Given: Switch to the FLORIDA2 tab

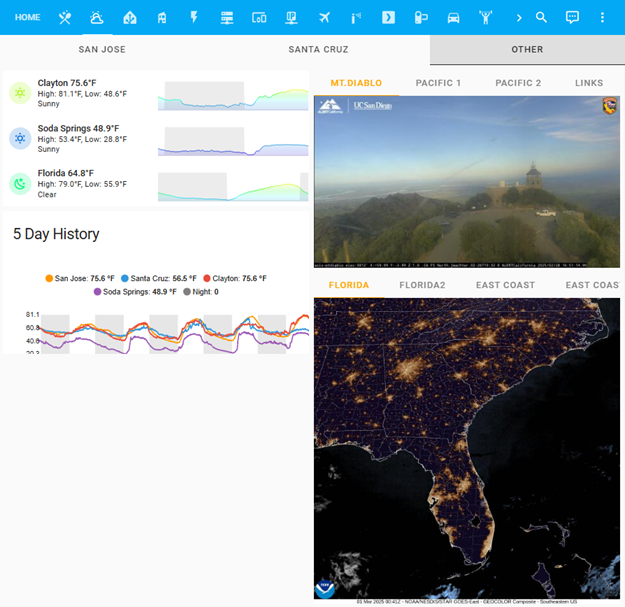Looking at the screenshot, I should click(x=422, y=285).
